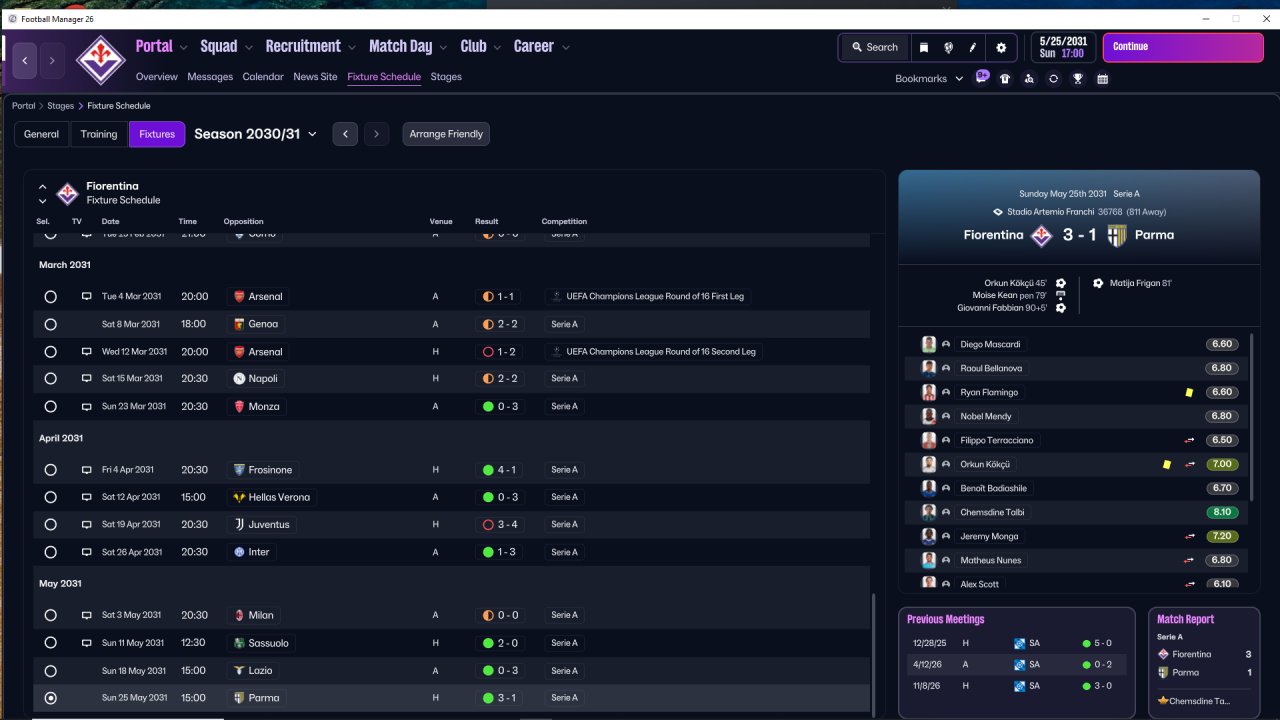Viewport: 1280px width, 720px height.
Task: Open the Bookmarks dropdown
Action: (929, 79)
